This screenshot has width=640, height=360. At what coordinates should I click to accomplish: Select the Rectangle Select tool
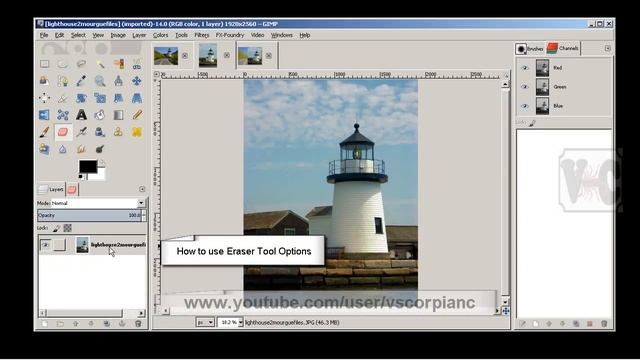44,64
